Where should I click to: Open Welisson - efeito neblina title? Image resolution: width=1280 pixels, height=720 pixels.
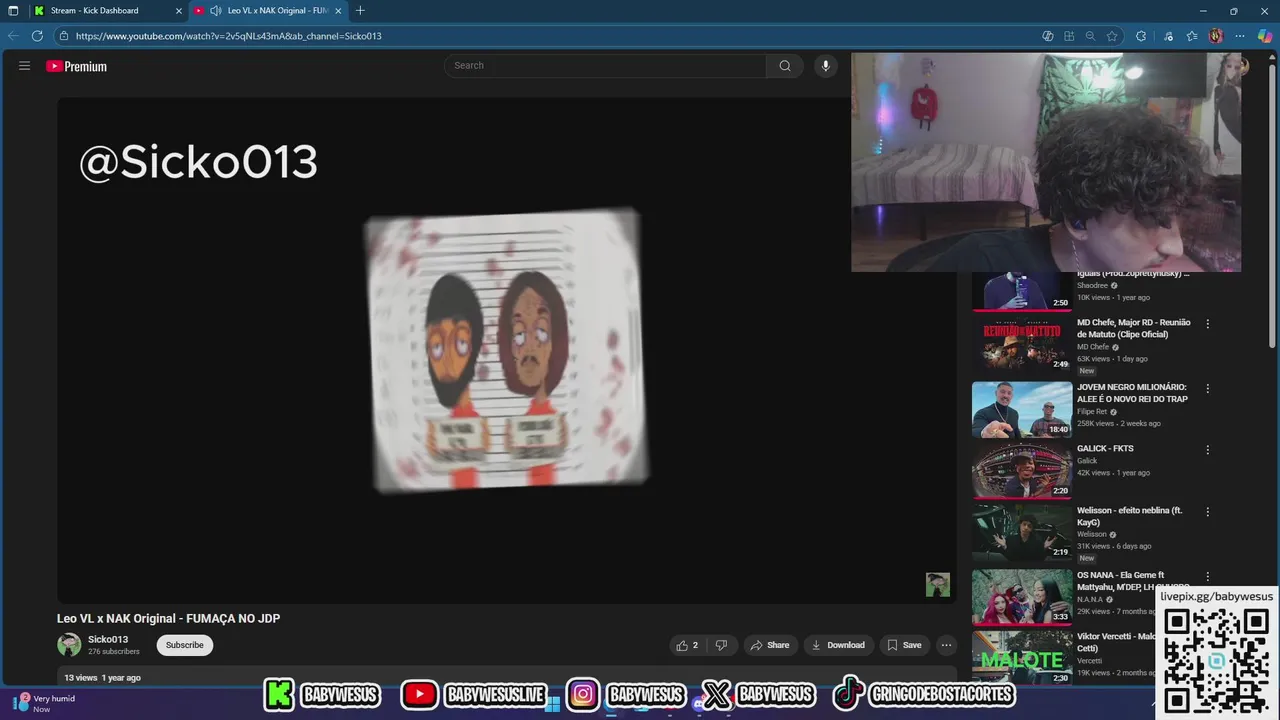pyautogui.click(x=1129, y=516)
